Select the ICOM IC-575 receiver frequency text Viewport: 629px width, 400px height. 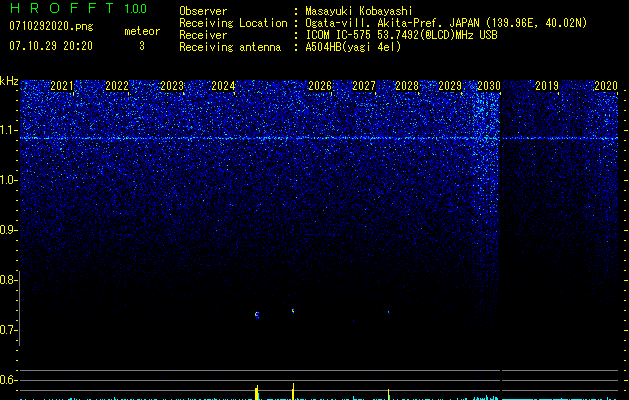point(401,35)
